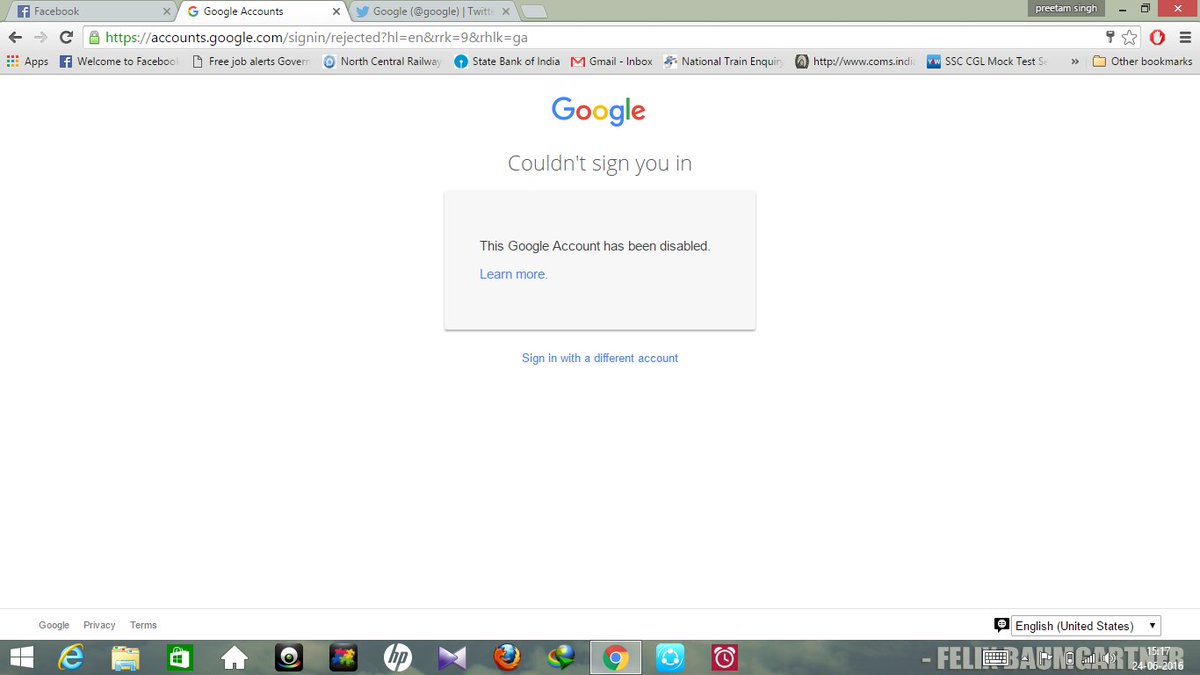This screenshot has width=1200, height=675.
Task: Switch to the Google Accounts tab
Action: [262, 12]
